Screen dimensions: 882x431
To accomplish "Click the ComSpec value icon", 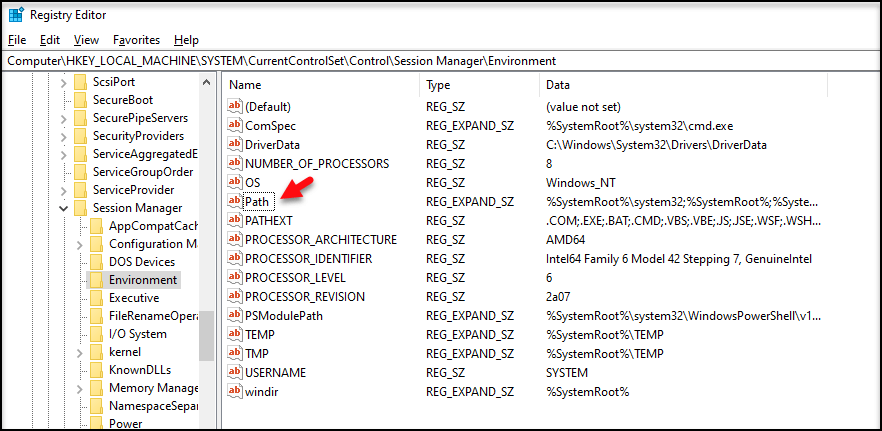I will (x=235, y=125).
